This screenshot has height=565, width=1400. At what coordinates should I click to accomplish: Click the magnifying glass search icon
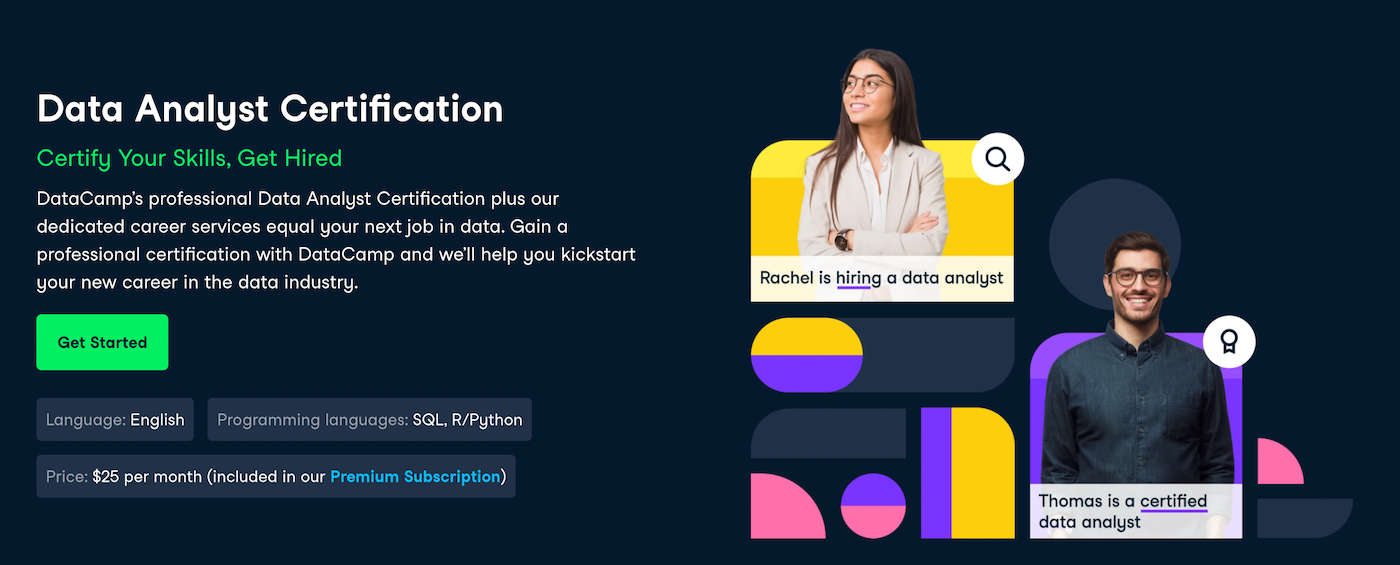coord(997,159)
